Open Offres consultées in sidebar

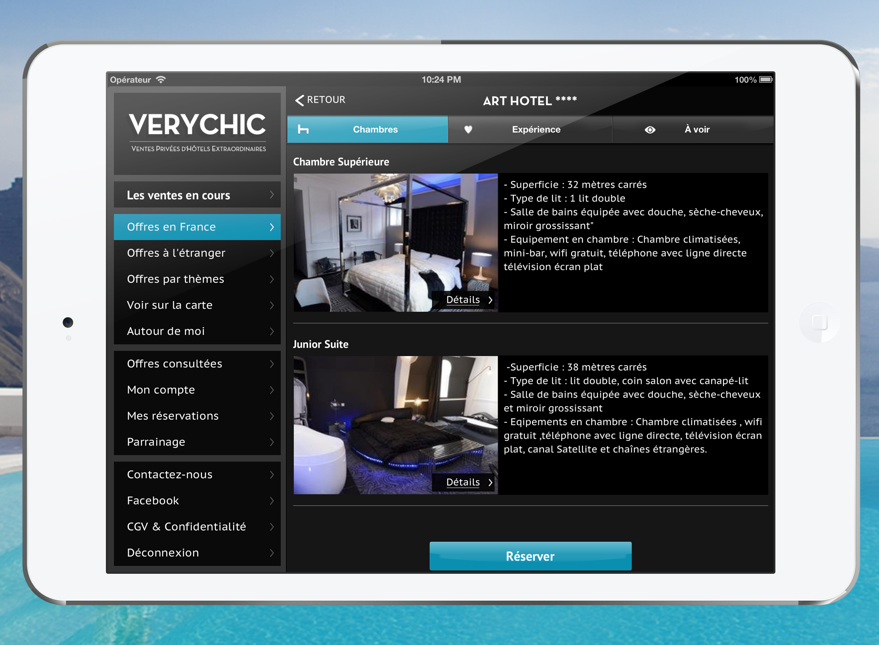(x=197, y=364)
